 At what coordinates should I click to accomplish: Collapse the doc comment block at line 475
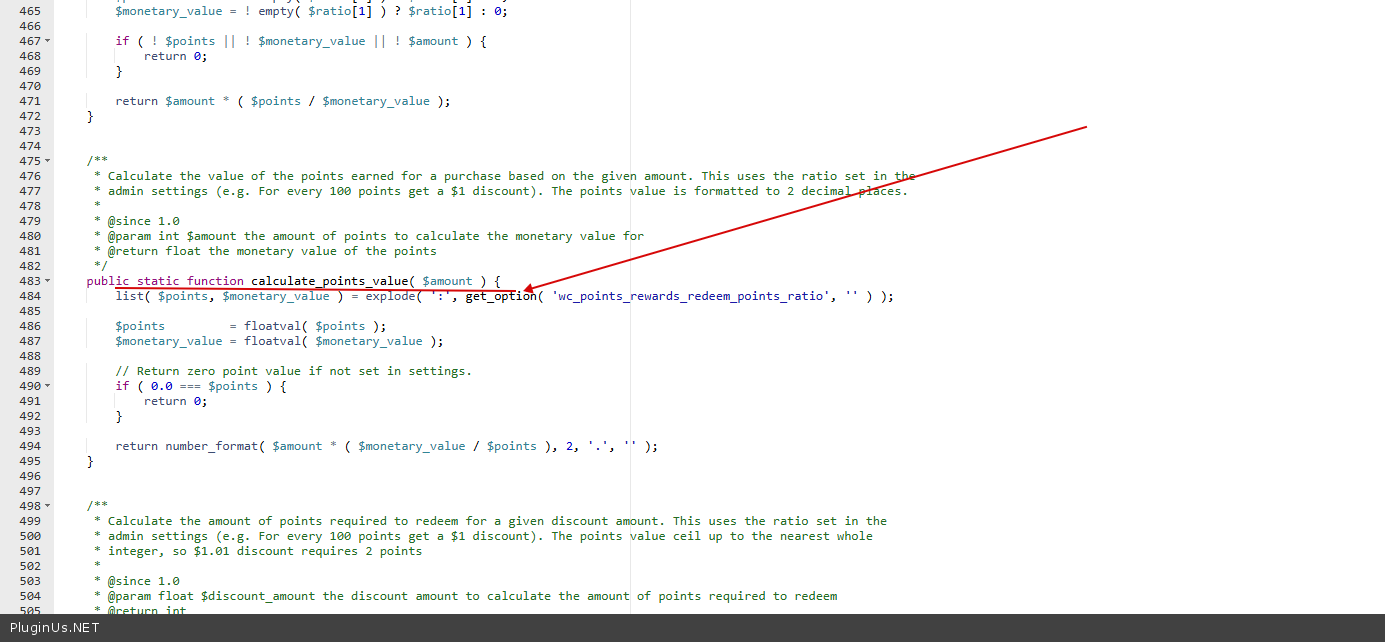[x=47, y=161]
